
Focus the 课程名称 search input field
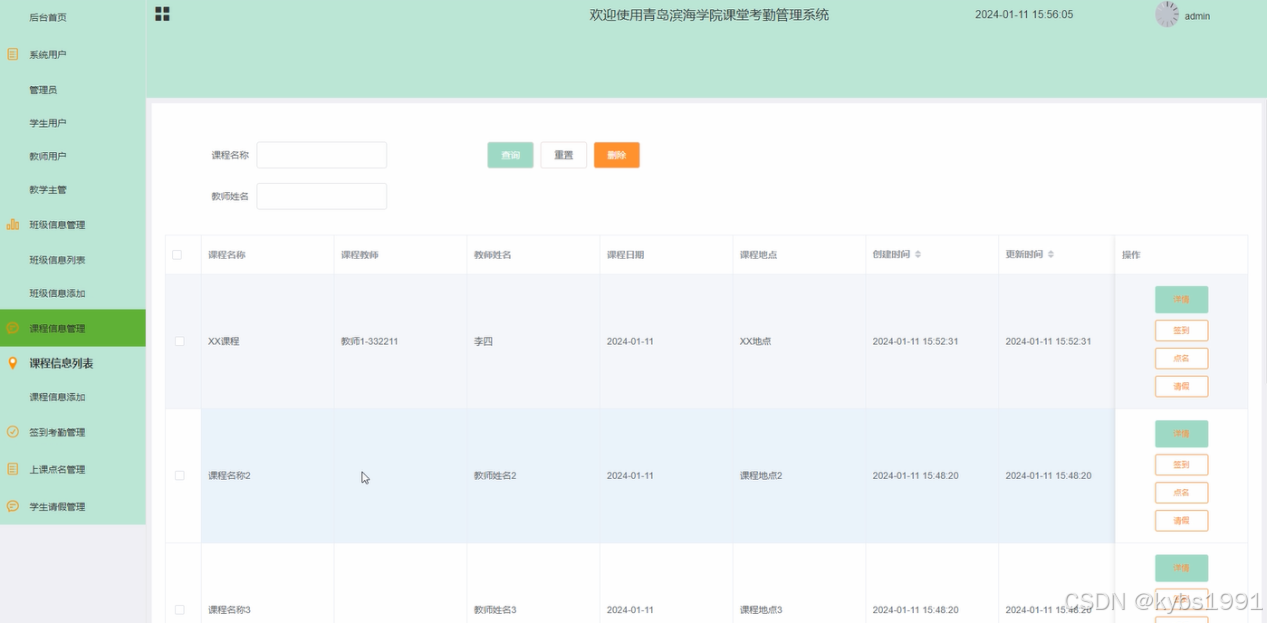coord(322,155)
